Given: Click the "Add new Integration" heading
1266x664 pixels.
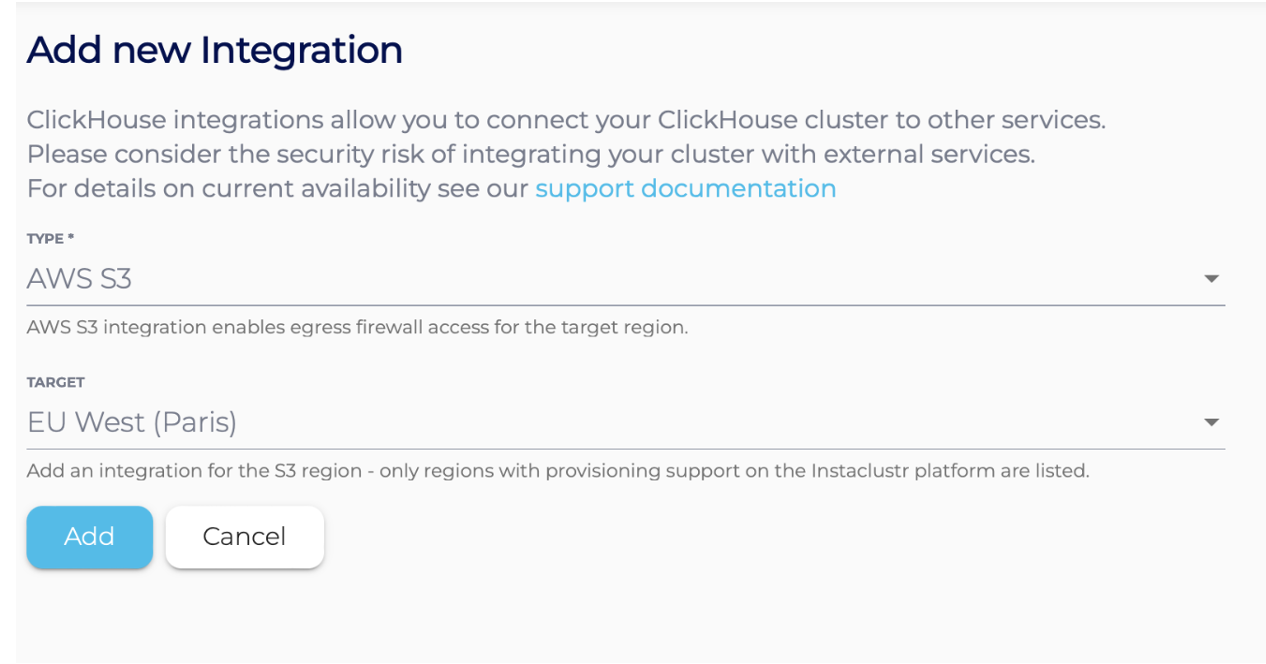Looking at the screenshot, I should pyautogui.click(x=214, y=50).
